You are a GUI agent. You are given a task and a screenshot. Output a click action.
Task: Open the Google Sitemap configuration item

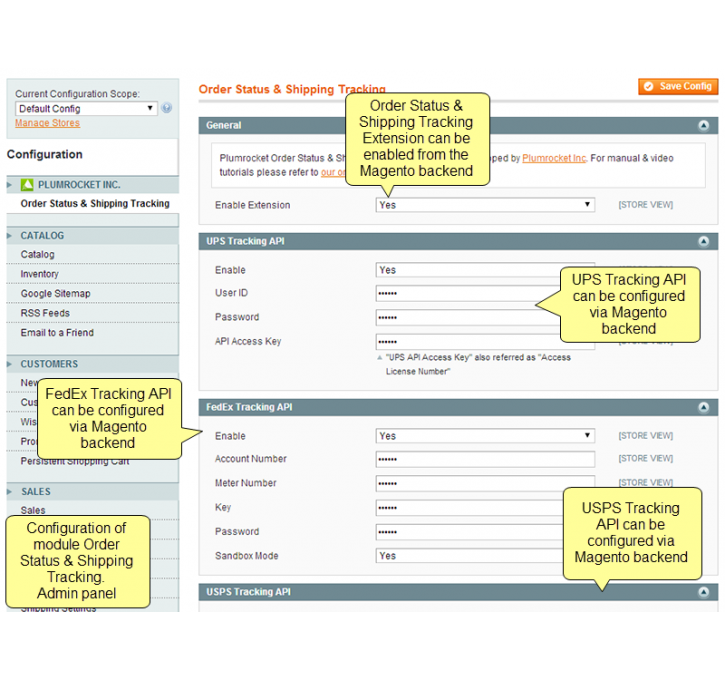55,294
